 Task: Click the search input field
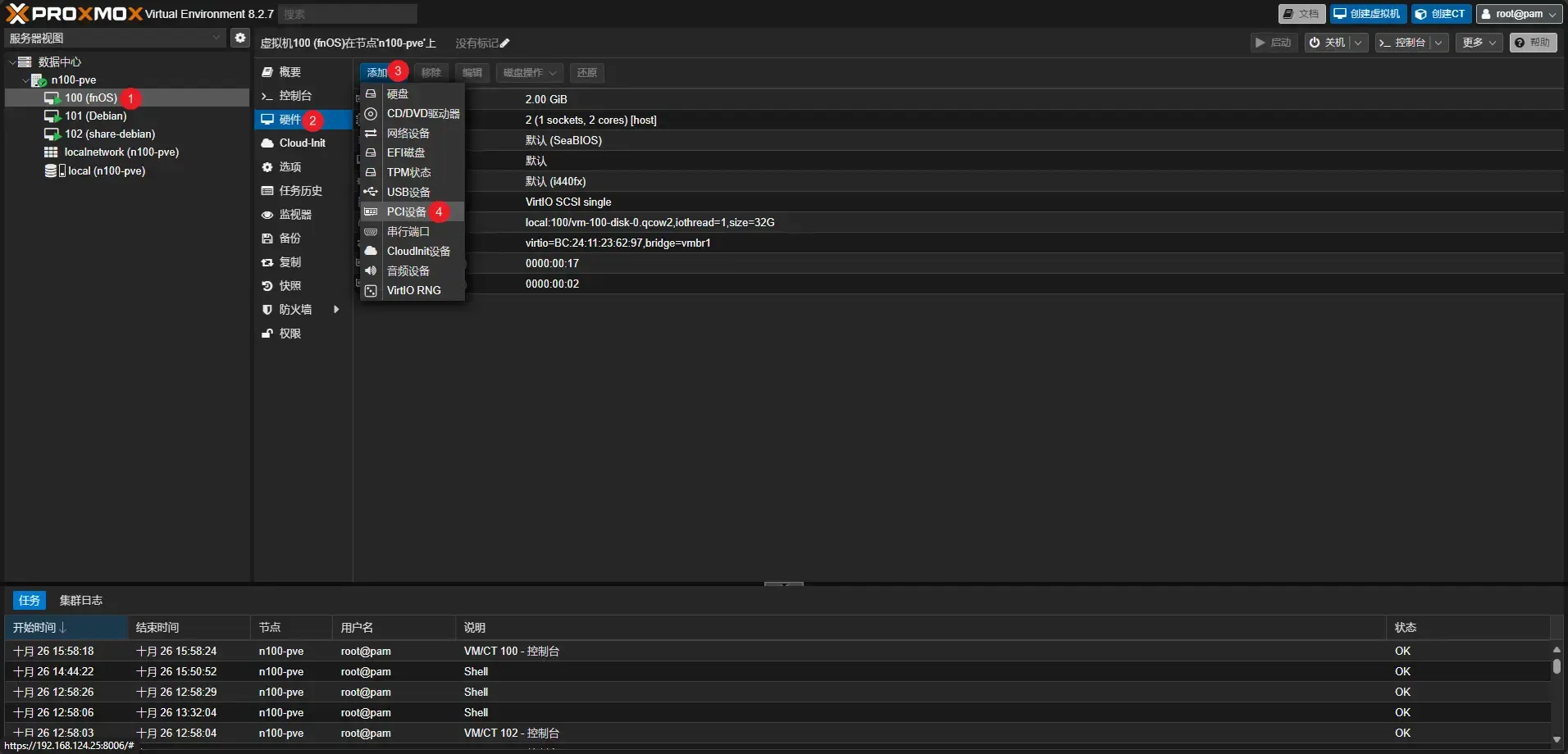point(347,14)
